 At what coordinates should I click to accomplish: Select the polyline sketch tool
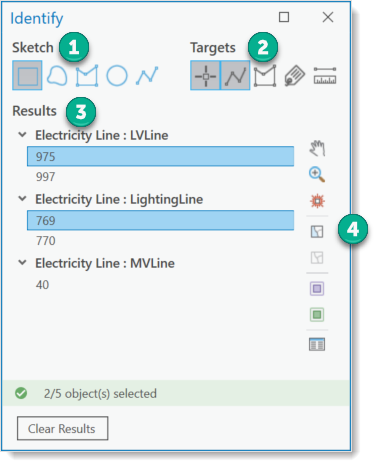click(147, 76)
